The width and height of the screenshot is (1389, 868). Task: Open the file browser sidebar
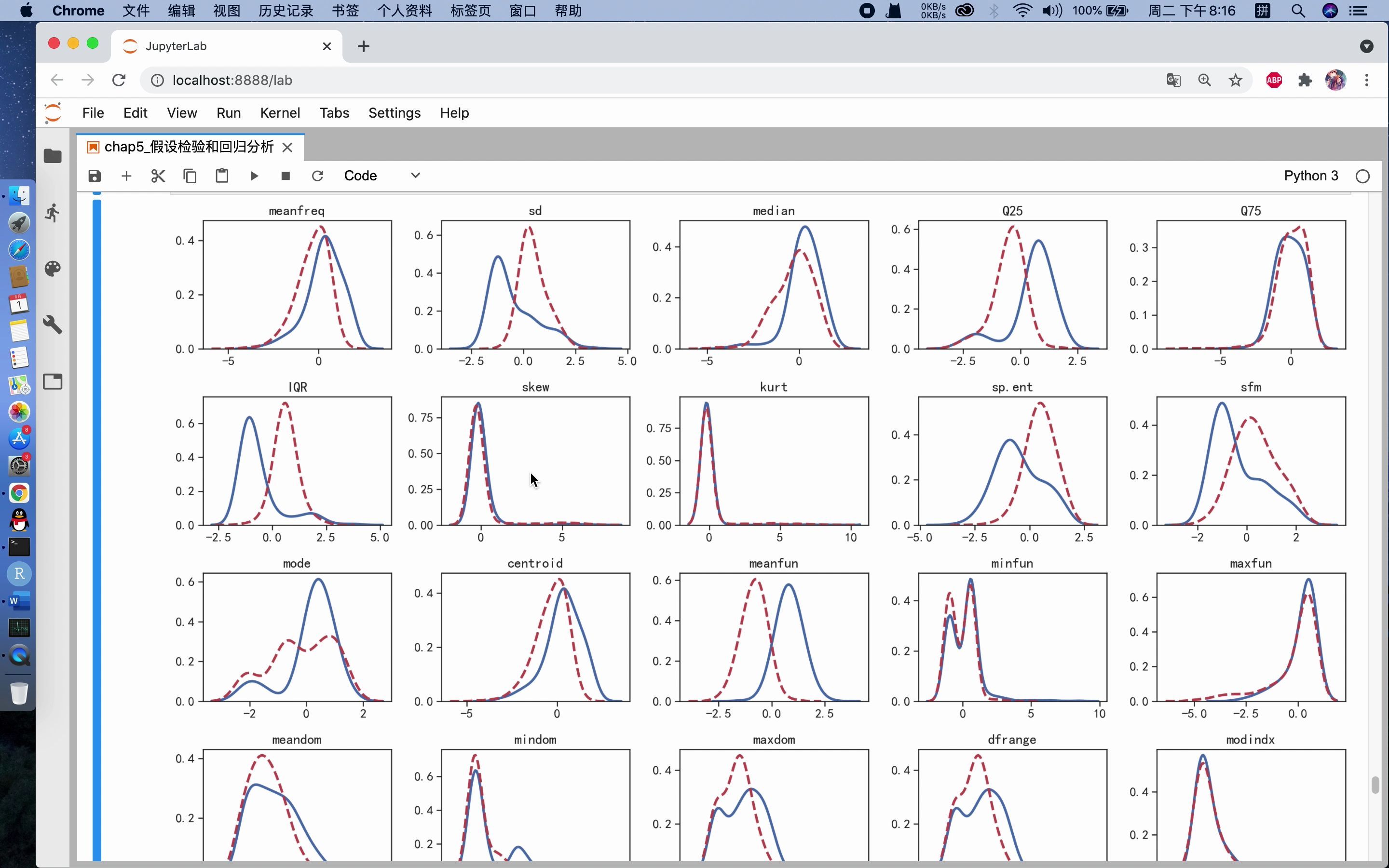pyautogui.click(x=53, y=156)
